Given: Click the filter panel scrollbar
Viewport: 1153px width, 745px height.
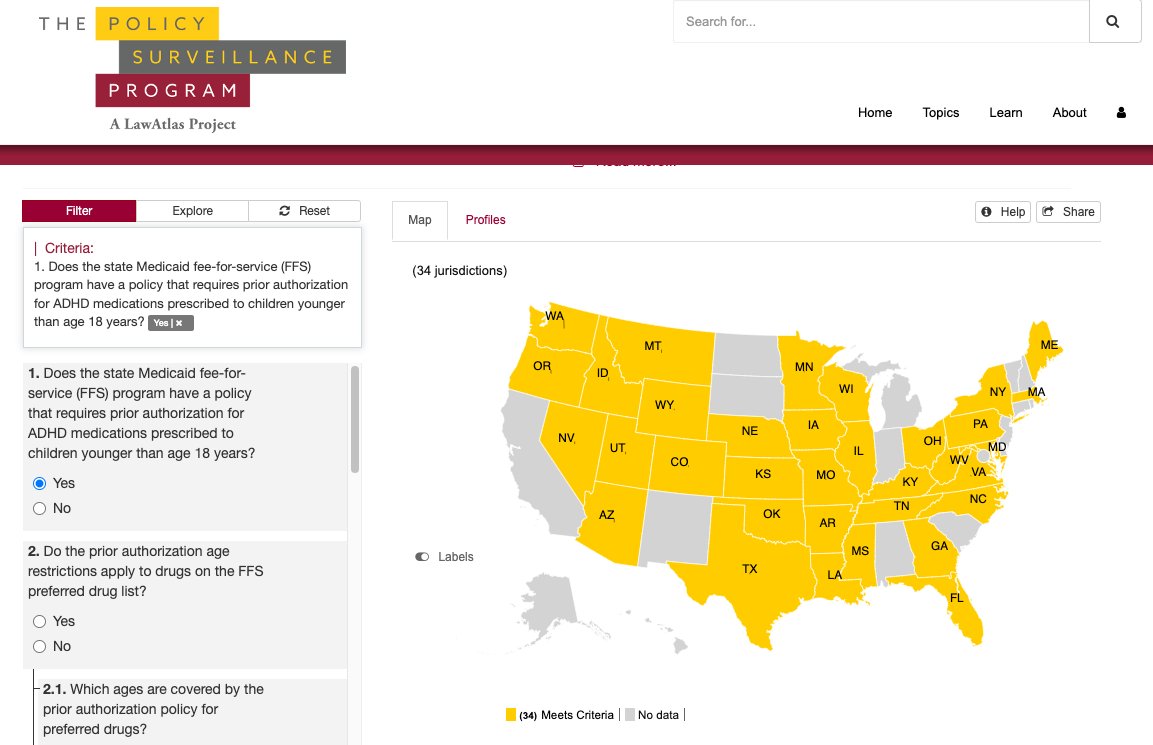Looking at the screenshot, I should tap(355, 419).
